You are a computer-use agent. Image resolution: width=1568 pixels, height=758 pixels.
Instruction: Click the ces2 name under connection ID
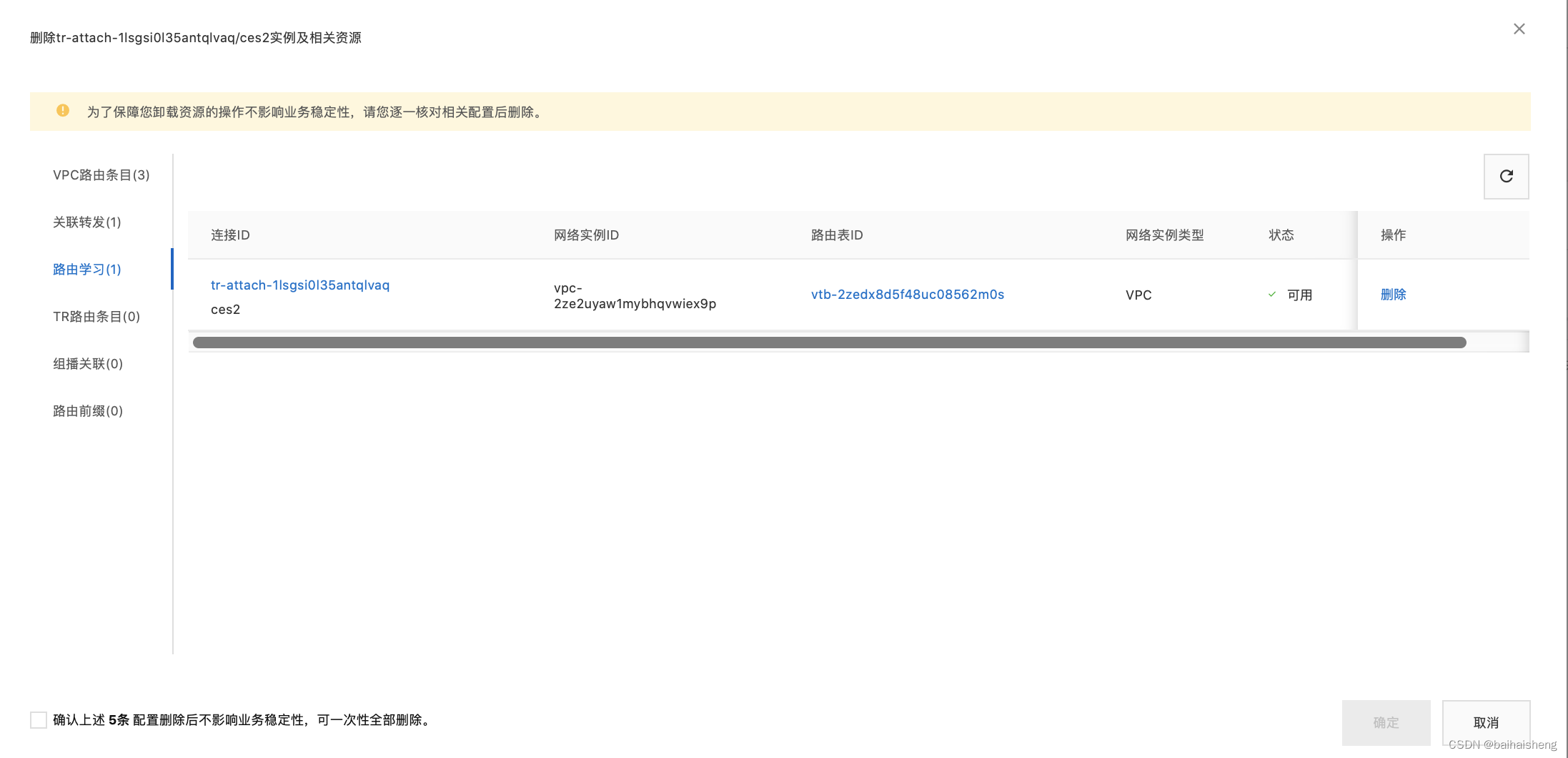pos(225,310)
